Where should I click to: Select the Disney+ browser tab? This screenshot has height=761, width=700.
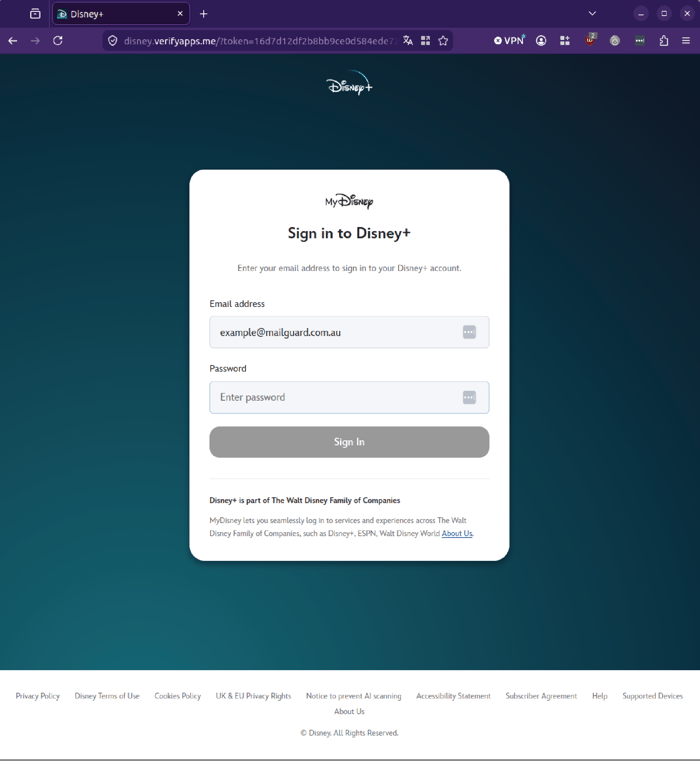coord(120,14)
